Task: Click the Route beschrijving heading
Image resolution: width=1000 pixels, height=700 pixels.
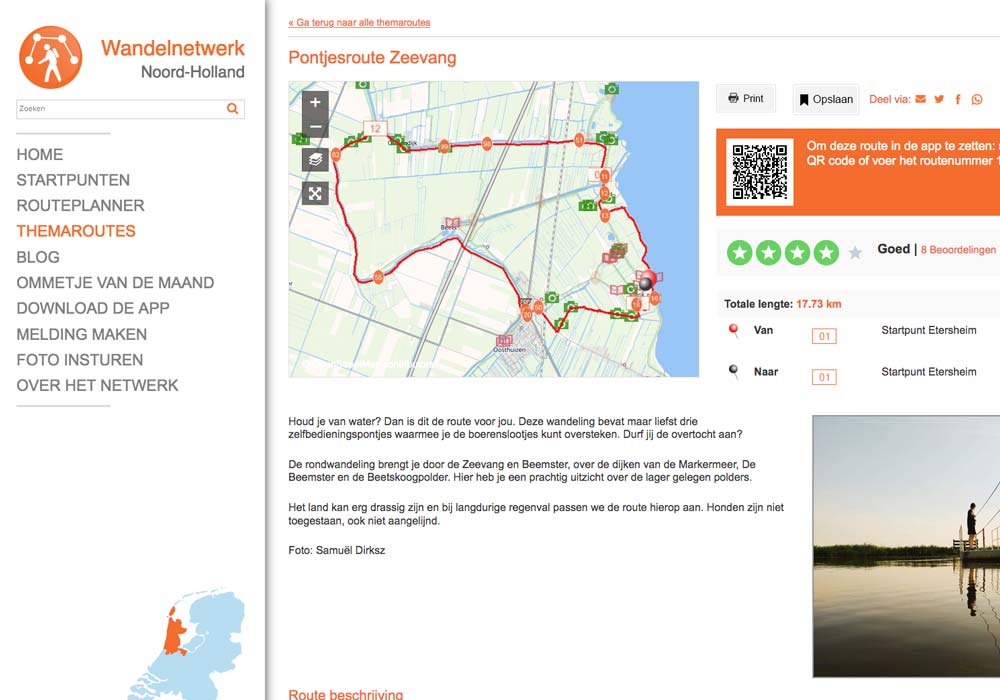Action: point(346,694)
